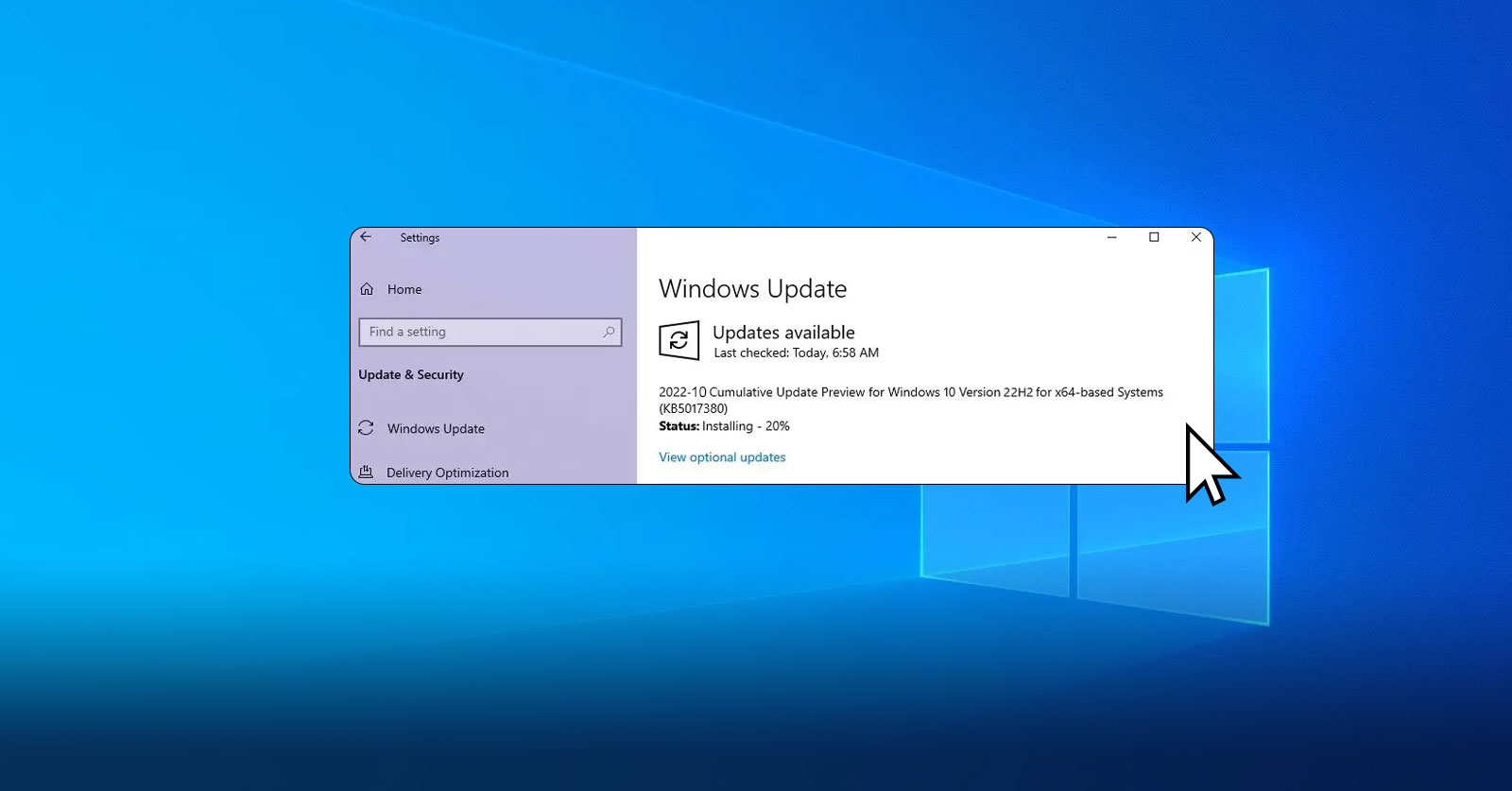The image size is (1512, 791).
Task: Minimize the Settings window
Action: [x=1112, y=237]
